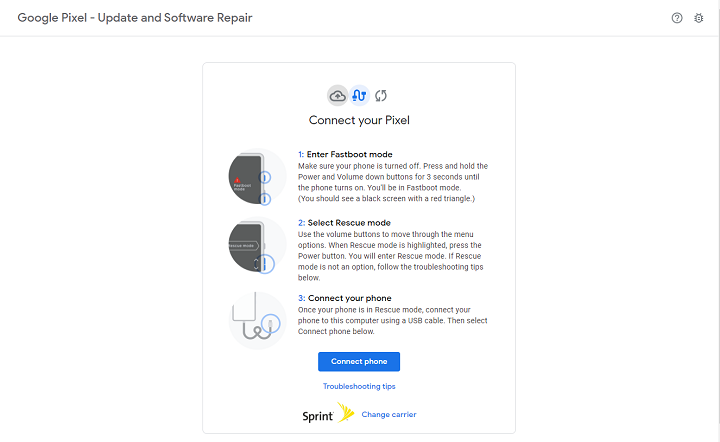Select the cloud upload step icon
The height and width of the screenshot is (442, 720).
coord(338,96)
